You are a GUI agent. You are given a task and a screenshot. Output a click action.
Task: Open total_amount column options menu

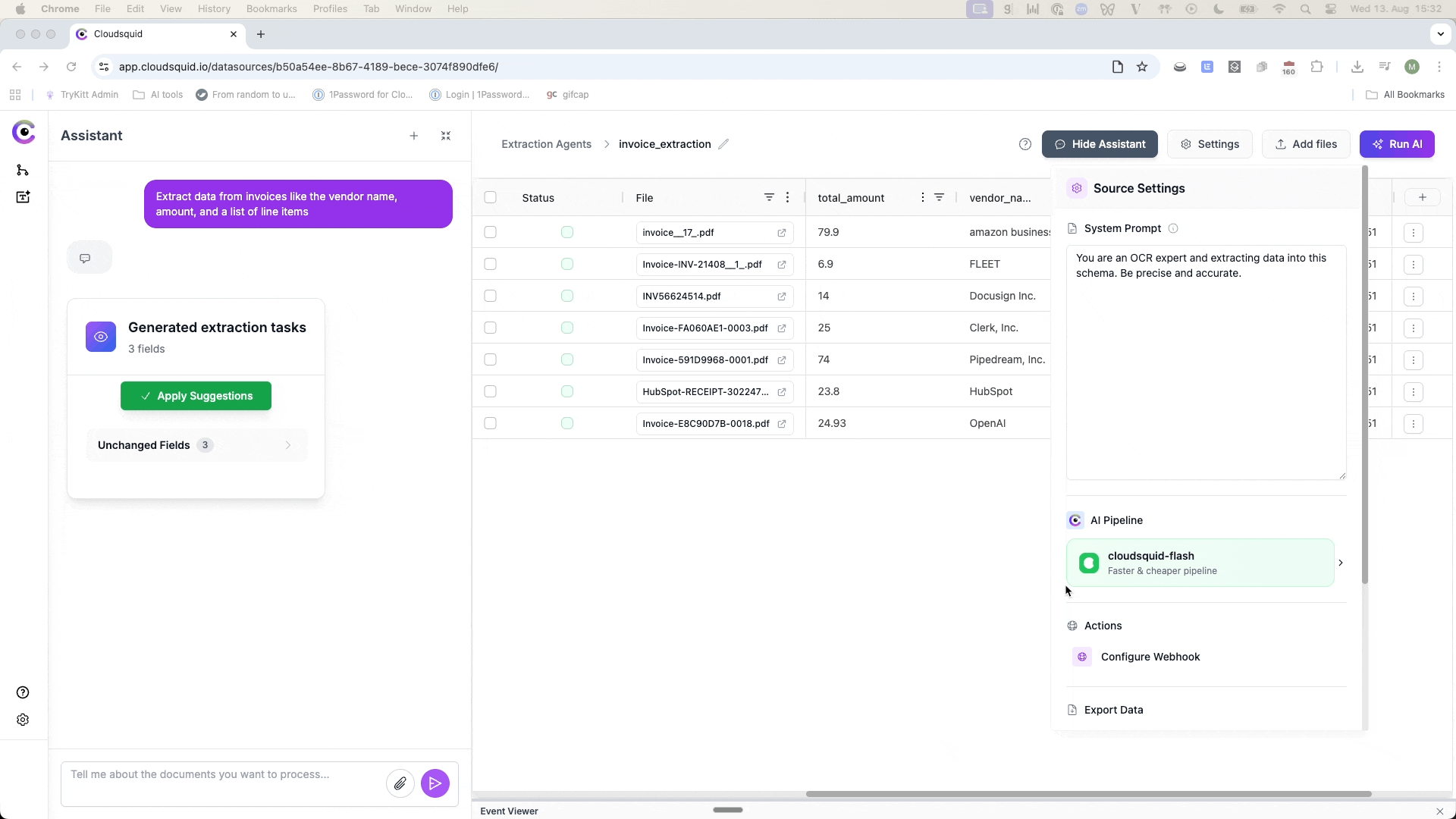click(x=922, y=197)
